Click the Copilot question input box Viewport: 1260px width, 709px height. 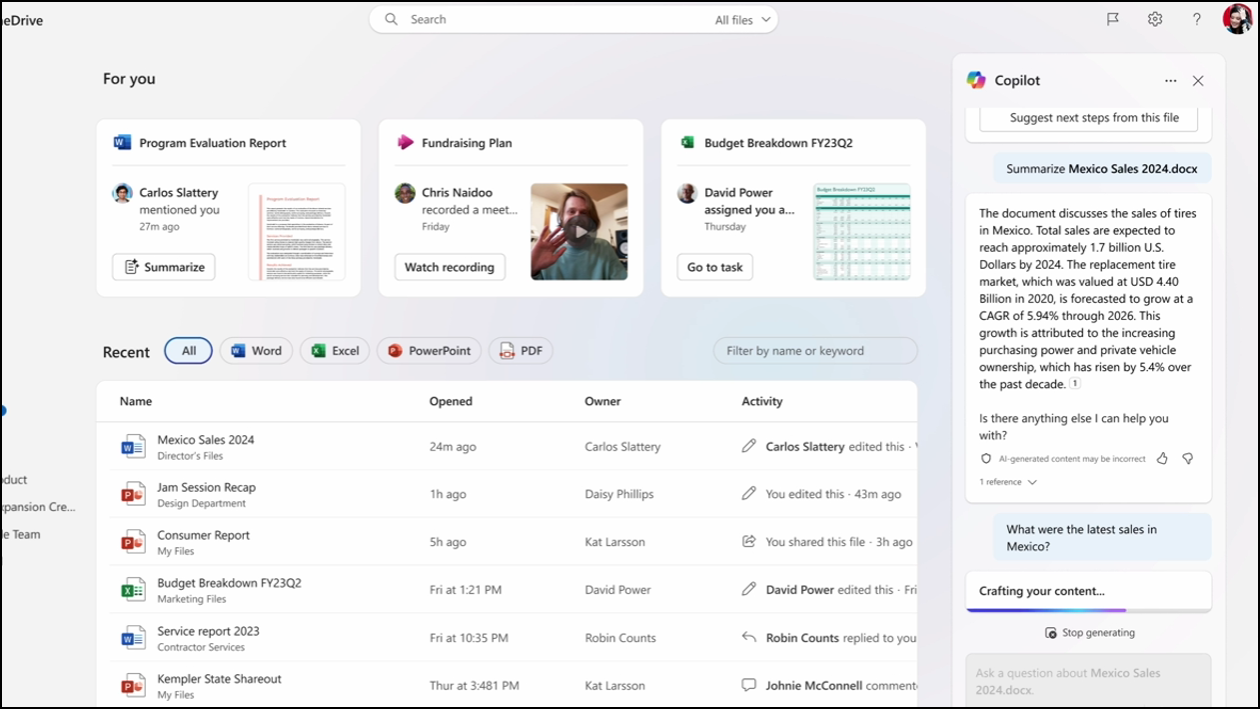[x=1088, y=681]
